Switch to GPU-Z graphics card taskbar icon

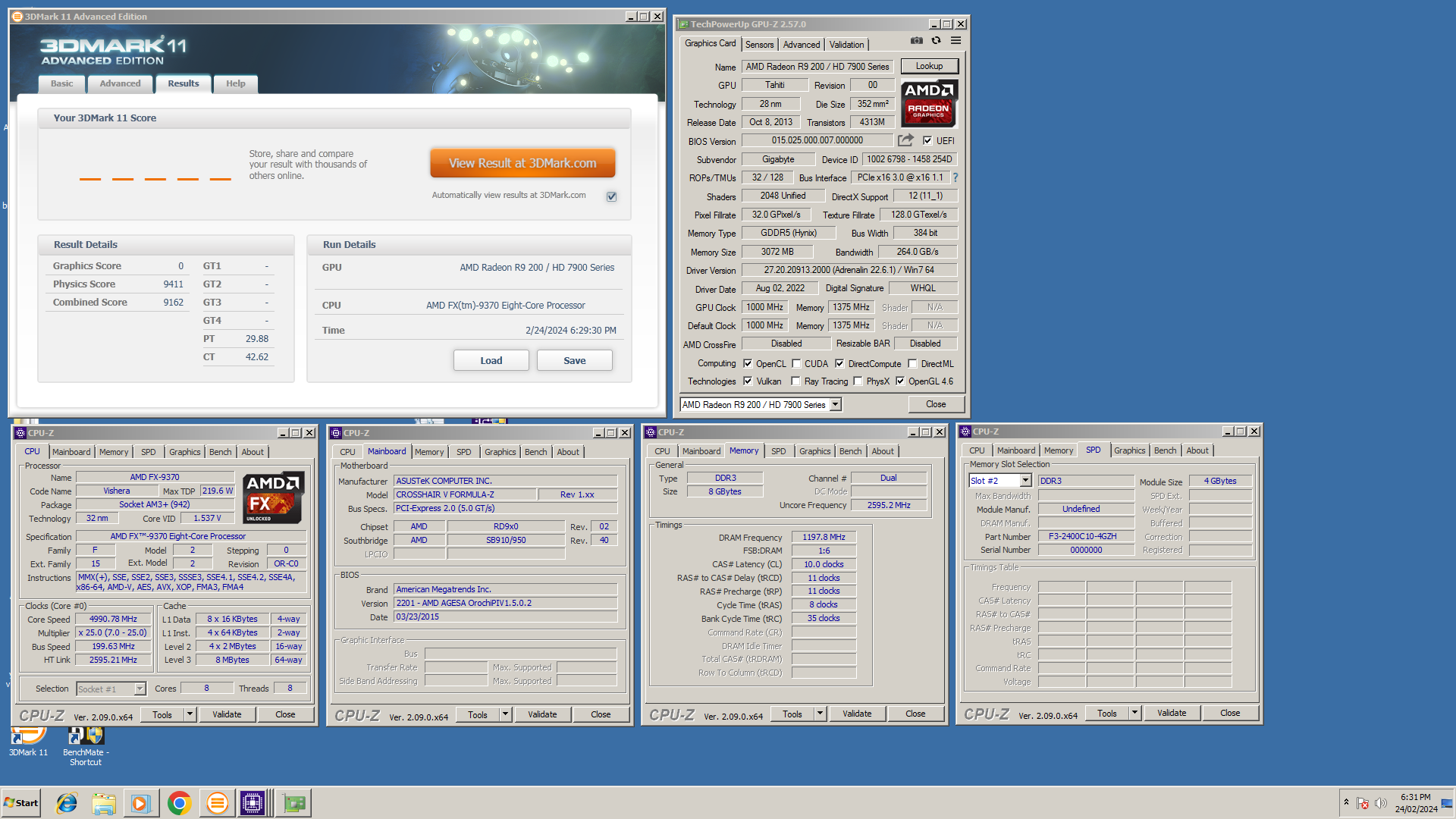pos(293,803)
